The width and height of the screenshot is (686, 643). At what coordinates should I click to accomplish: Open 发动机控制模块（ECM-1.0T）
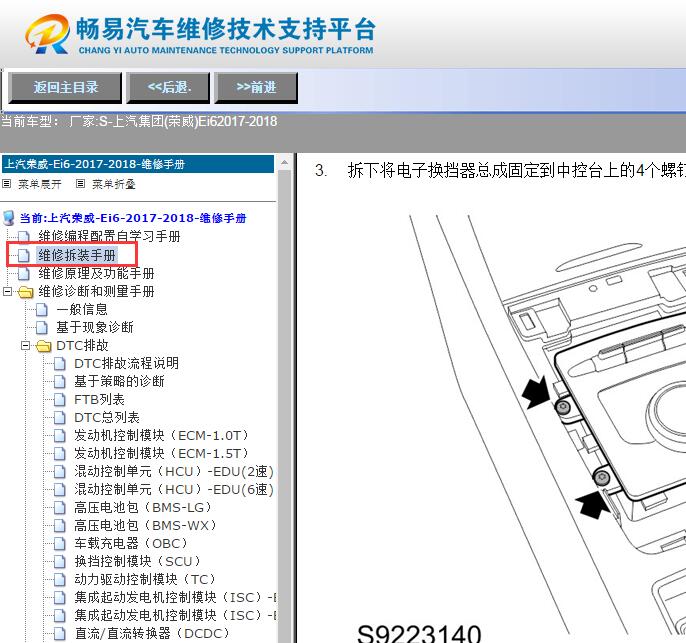coord(162,435)
